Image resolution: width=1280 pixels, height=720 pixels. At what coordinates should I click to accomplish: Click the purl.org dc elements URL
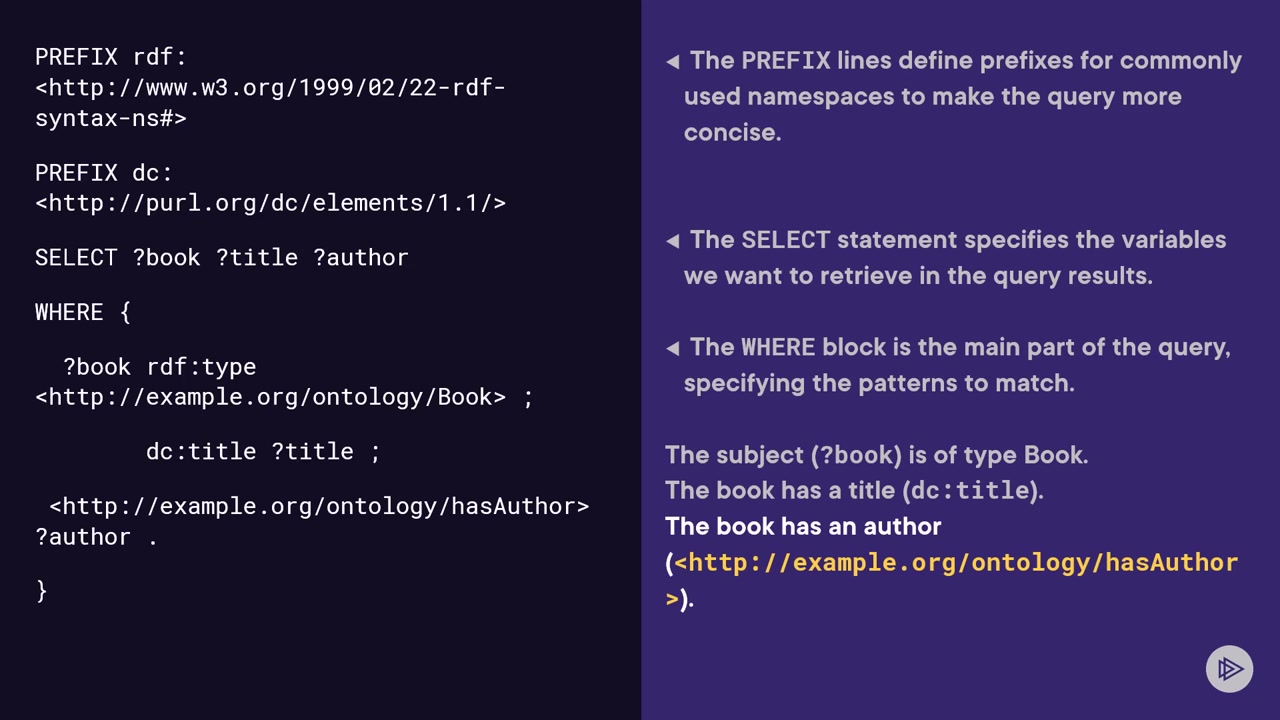pos(270,203)
